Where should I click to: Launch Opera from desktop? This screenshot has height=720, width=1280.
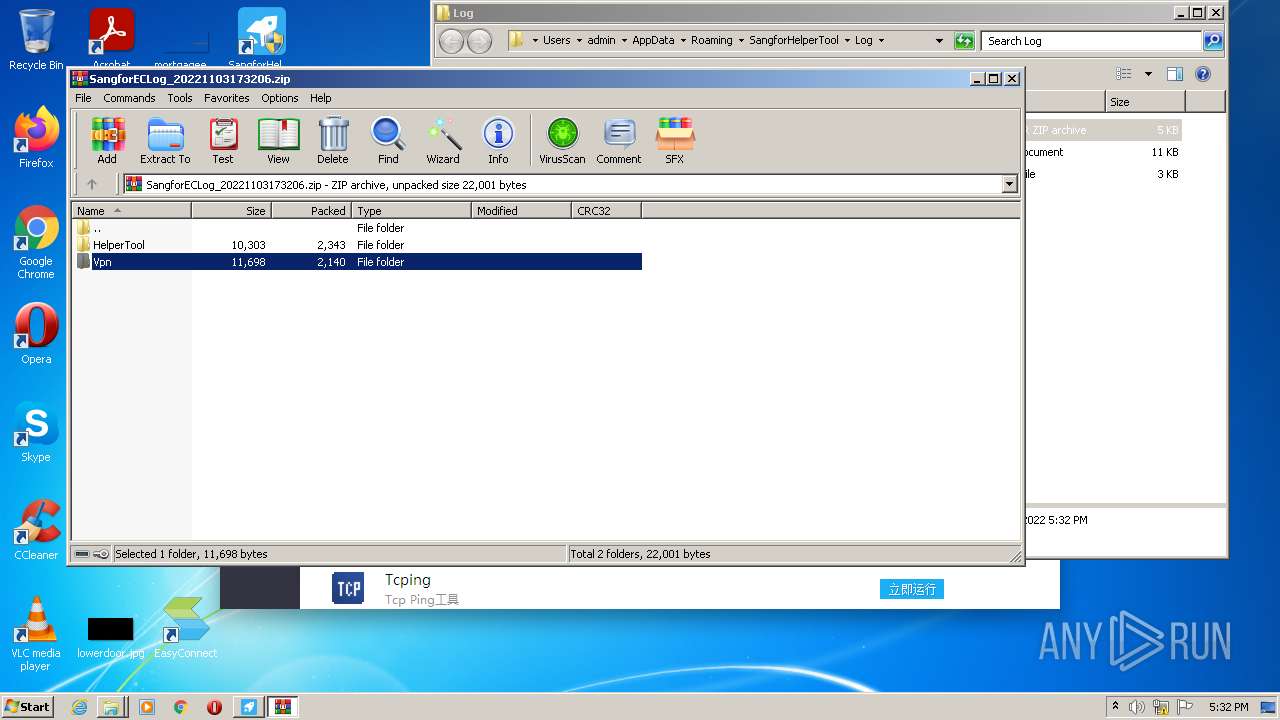click(36, 334)
